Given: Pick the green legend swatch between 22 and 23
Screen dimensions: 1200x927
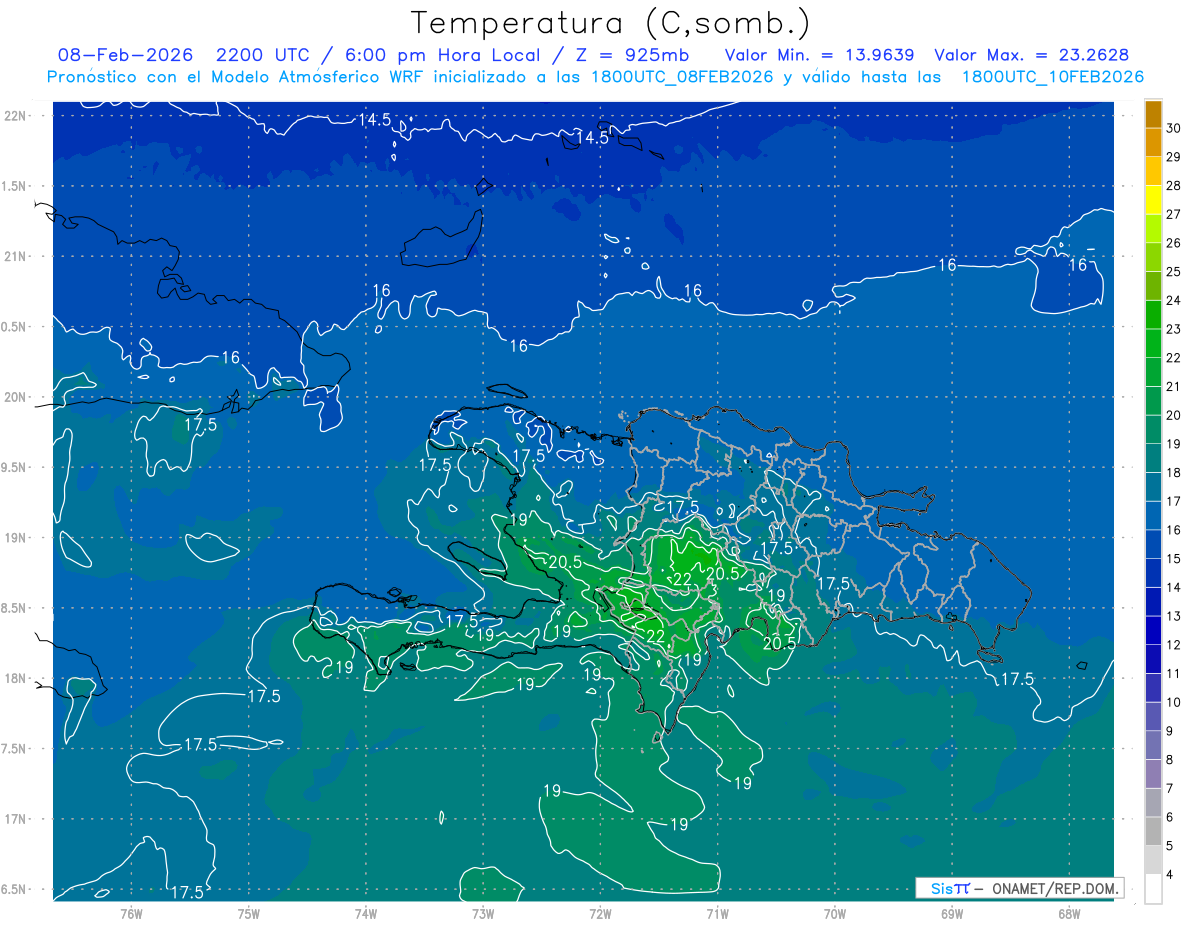Looking at the screenshot, I should coord(1153,343).
